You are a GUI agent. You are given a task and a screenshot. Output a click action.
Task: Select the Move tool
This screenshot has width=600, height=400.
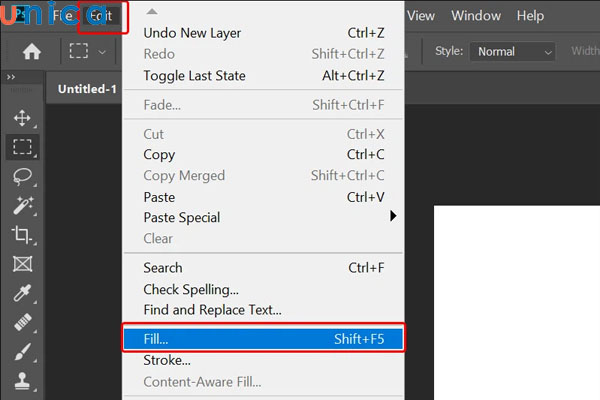click(22, 118)
